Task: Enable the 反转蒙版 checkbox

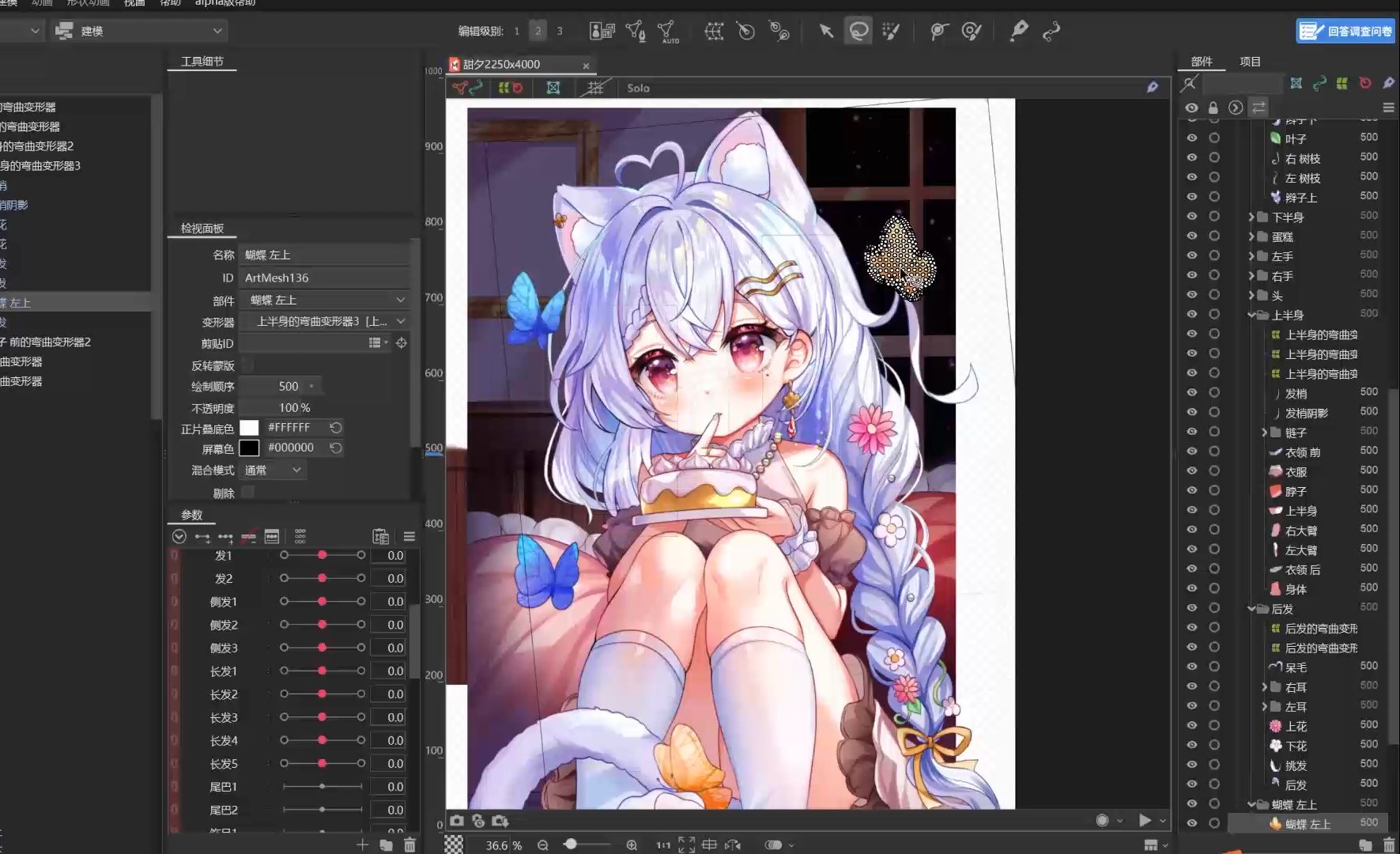Action: tap(247, 365)
